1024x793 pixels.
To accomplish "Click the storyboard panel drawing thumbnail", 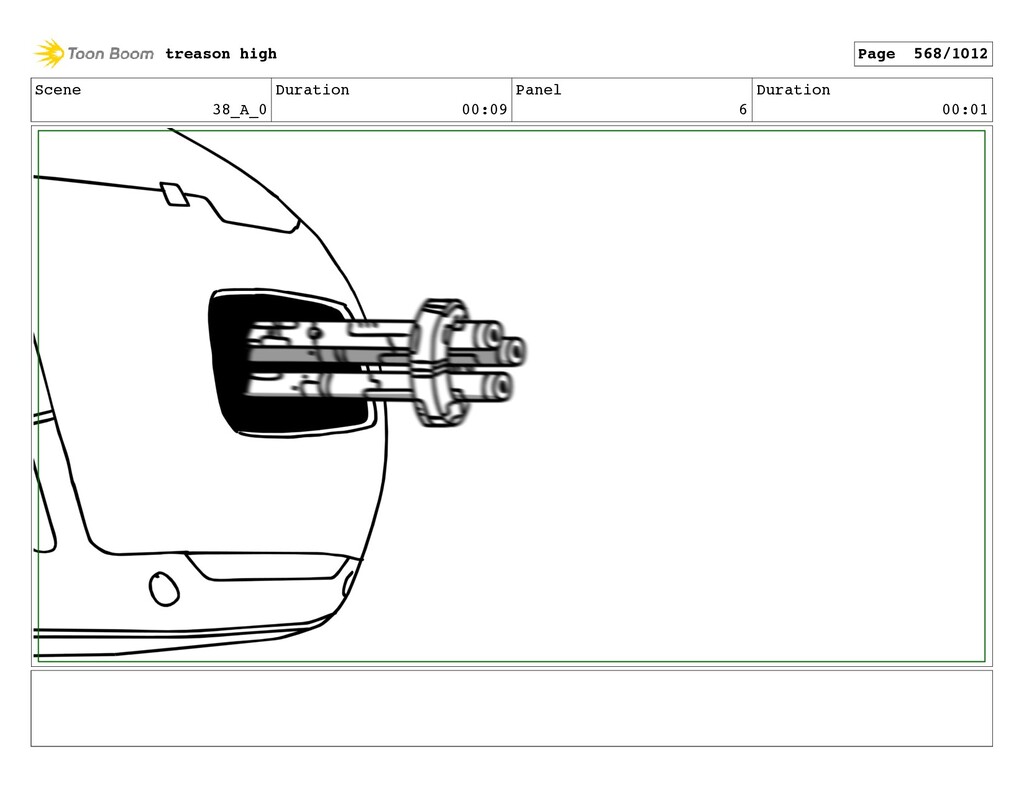I will click(511, 396).
